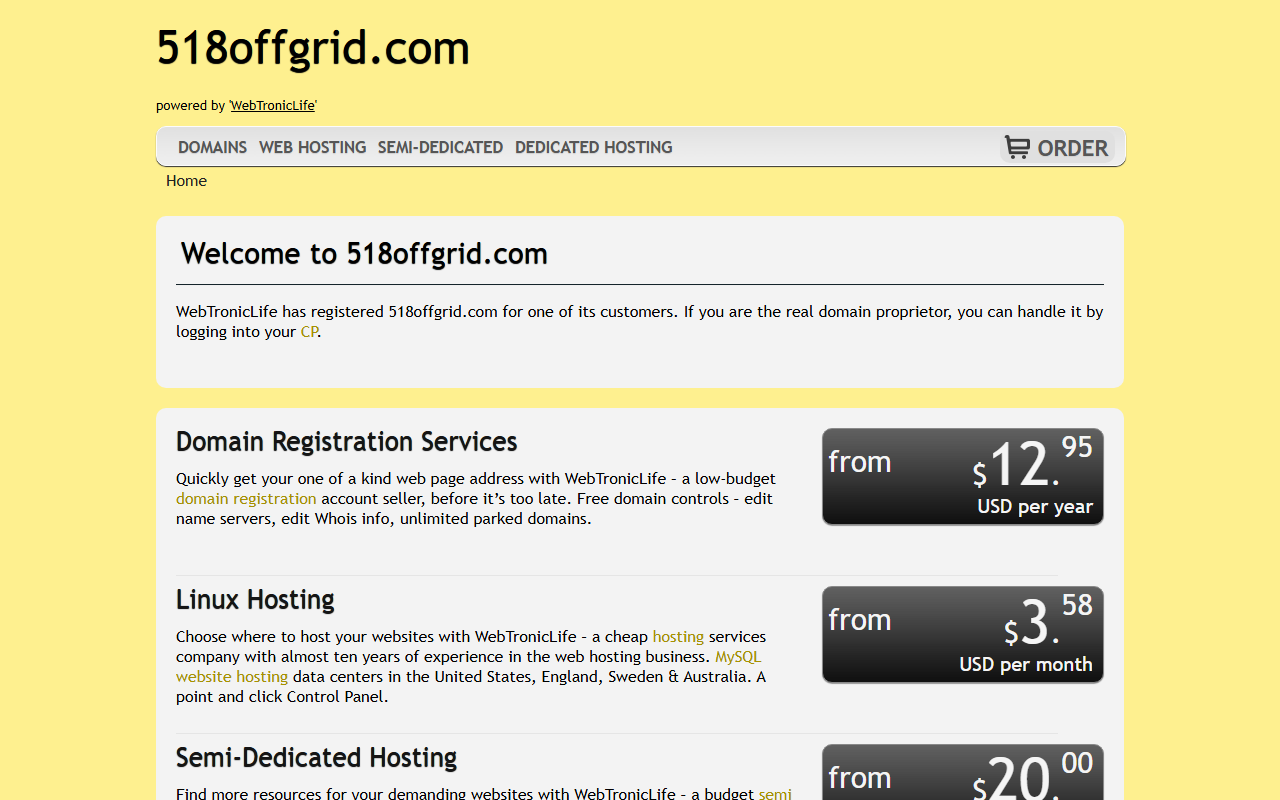The height and width of the screenshot is (800, 1280).
Task: Open DEDICATED HOSTING in the nav bar
Action: [593, 147]
